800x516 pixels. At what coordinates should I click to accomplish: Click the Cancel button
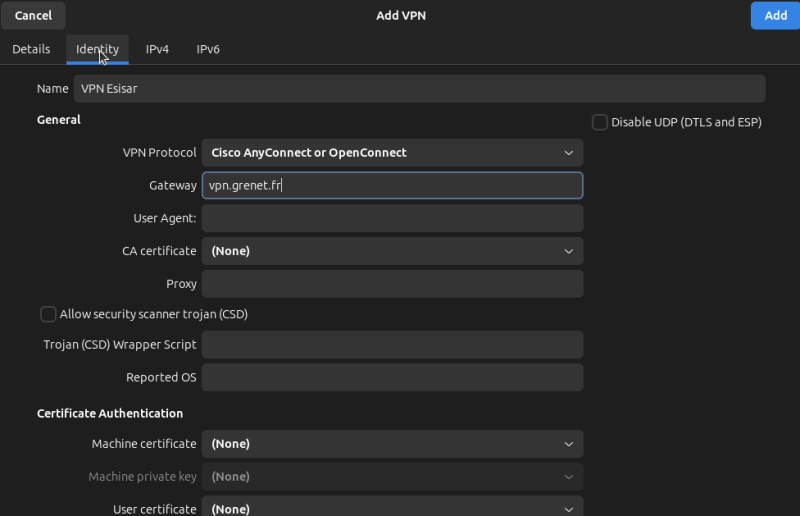pyautogui.click(x=33, y=15)
